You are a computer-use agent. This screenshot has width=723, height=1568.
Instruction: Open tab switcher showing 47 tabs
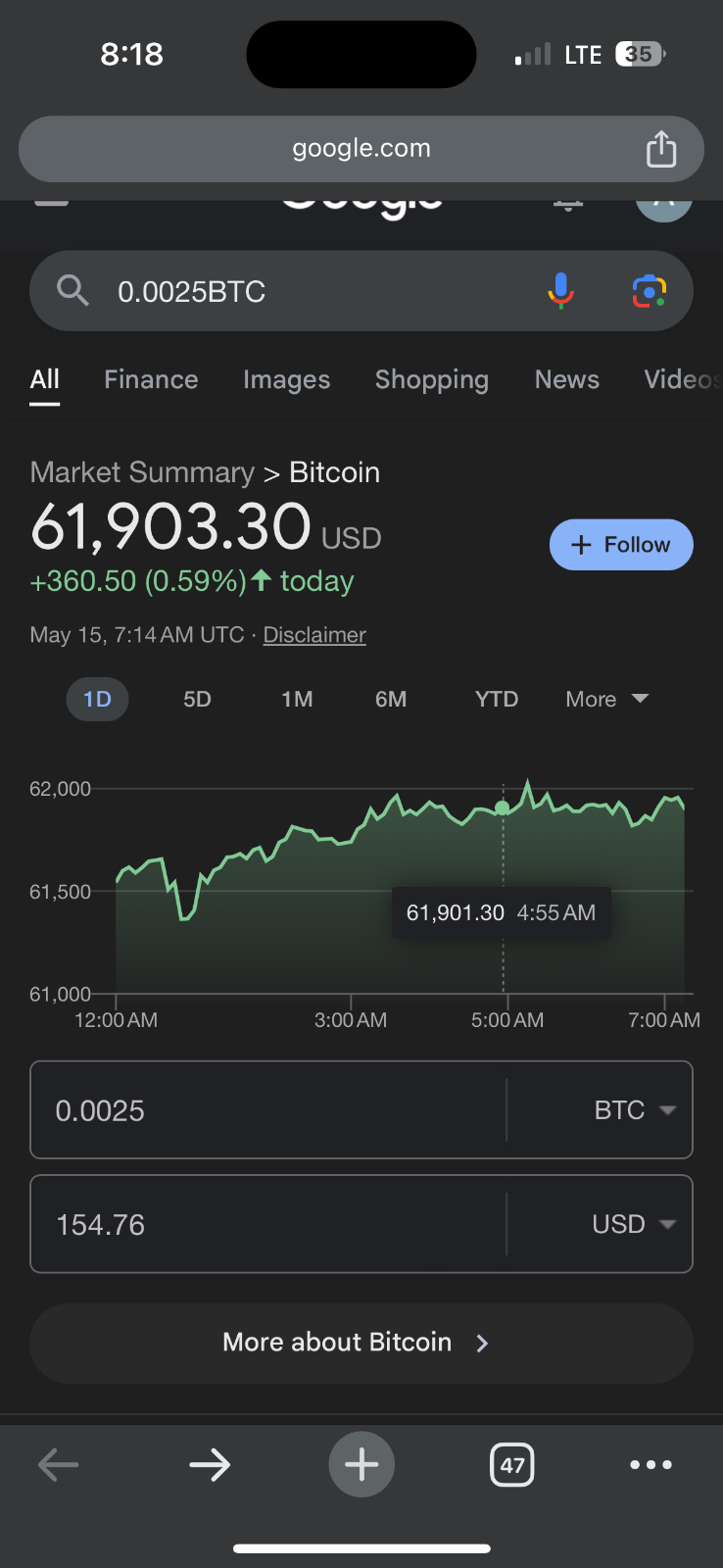511,1465
